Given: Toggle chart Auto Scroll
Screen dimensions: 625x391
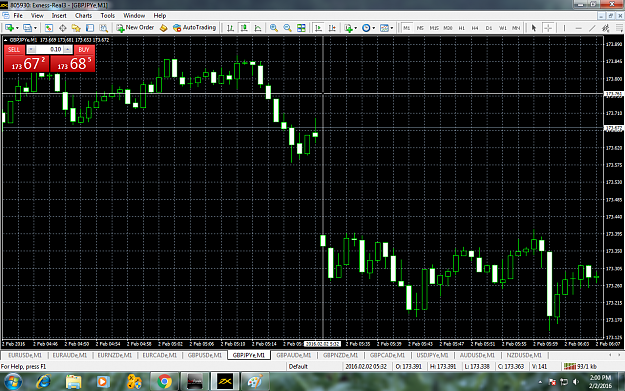Looking at the screenshot, I should pos(318,28).
